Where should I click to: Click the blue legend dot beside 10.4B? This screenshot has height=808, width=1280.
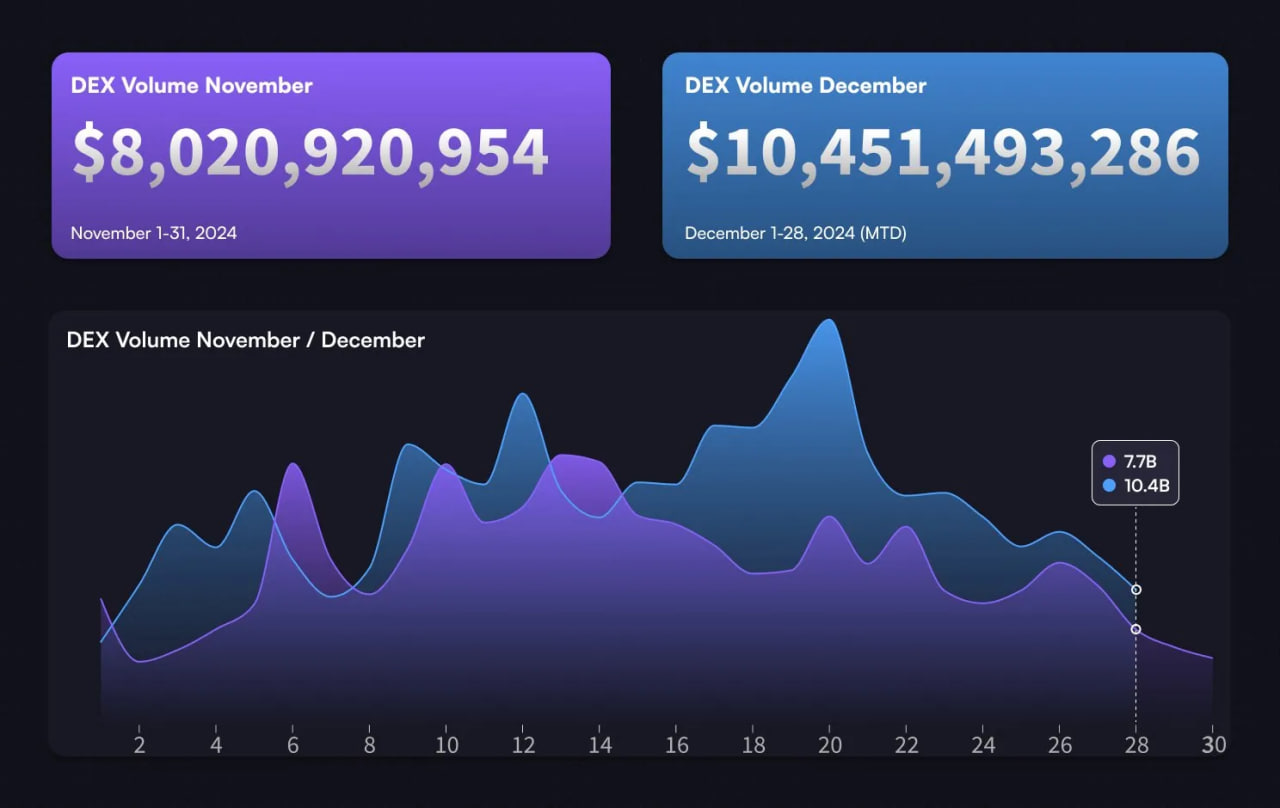[x=1108, y=486]
